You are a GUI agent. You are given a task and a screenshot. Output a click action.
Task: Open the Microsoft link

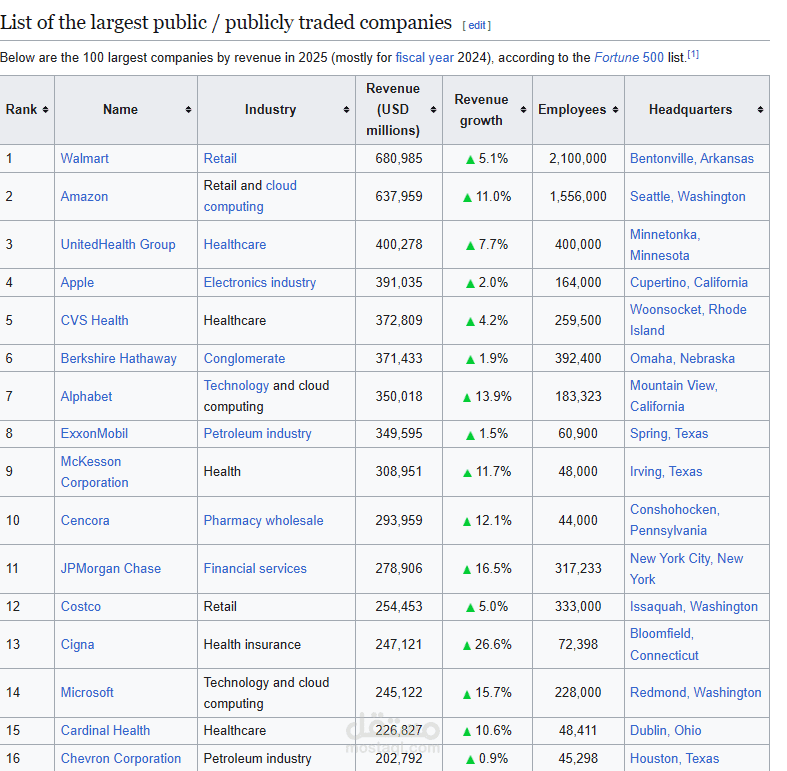(x=87, y=693)
